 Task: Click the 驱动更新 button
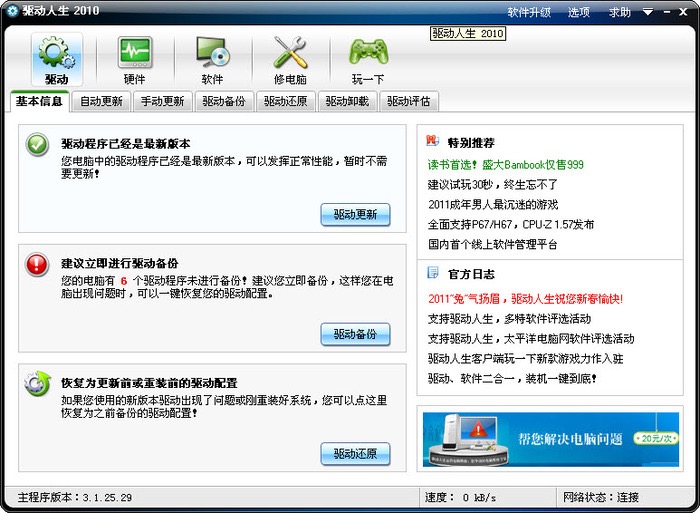(355, 215)
